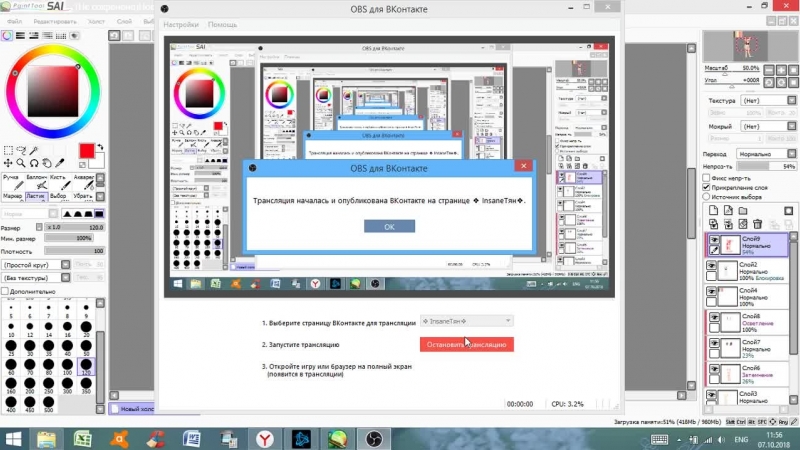The height and width of the screenshot is (450, 800).
Task: Open the Переход blend mode dropdown
Action: coord(766,154)
